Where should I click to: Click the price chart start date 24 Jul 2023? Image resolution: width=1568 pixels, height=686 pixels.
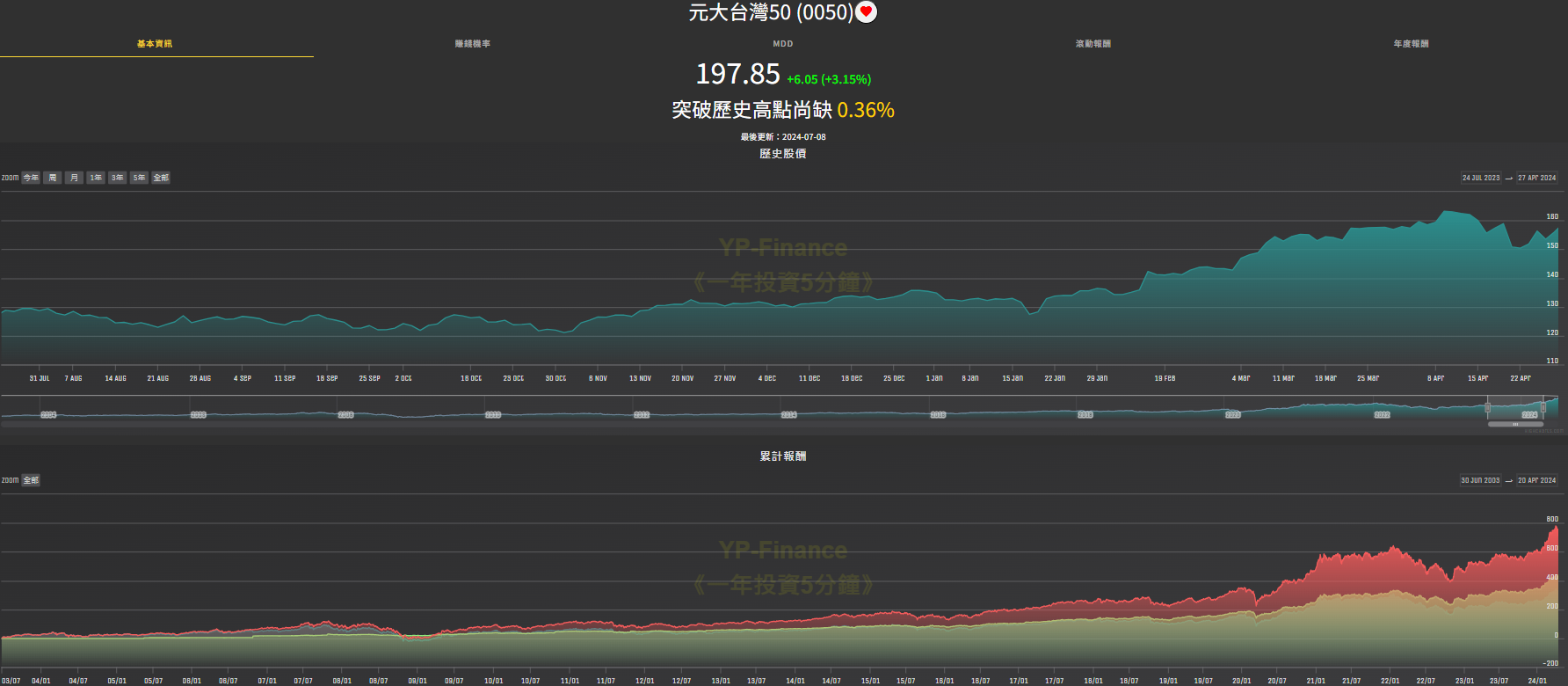point(1481,178)
